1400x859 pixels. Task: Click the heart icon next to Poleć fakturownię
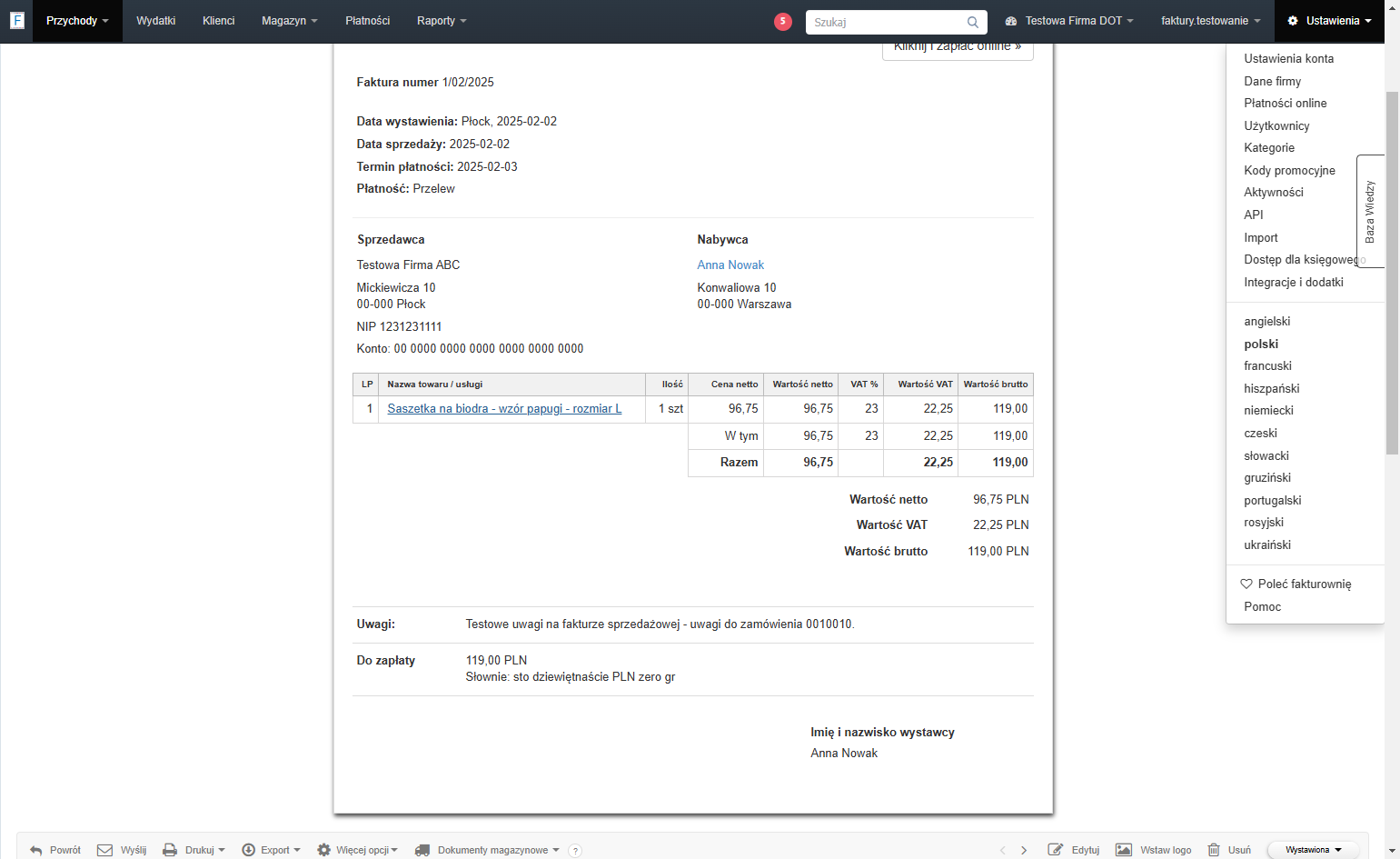click(x=1246, y=584)
